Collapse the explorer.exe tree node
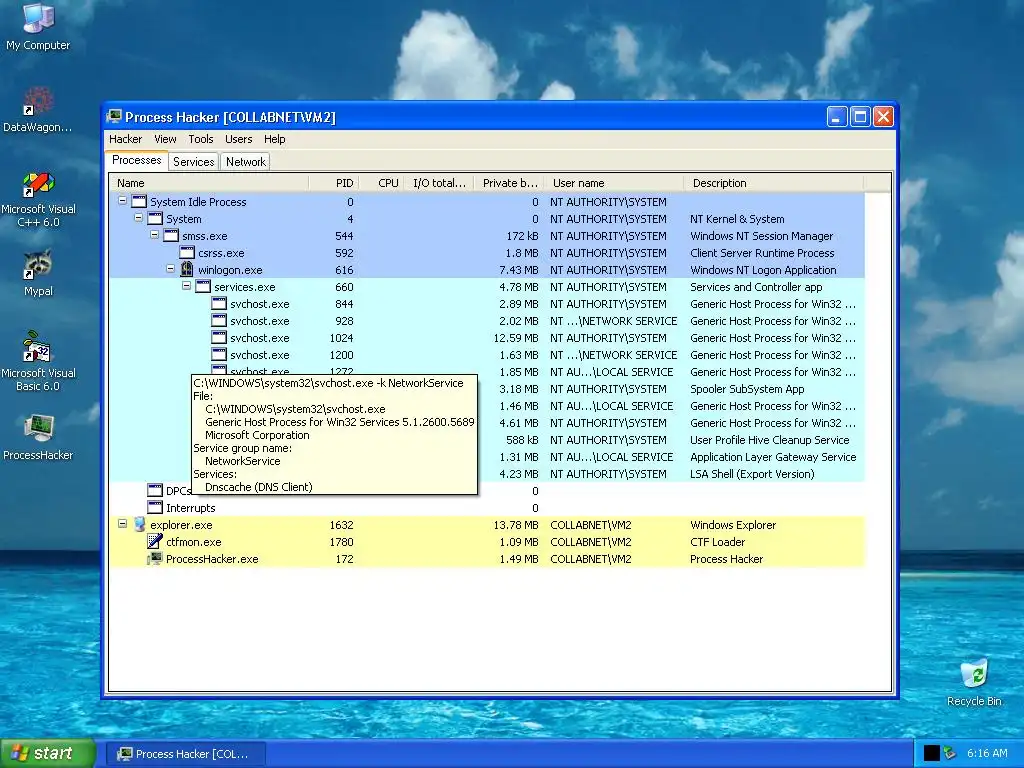The height and width of the screenshot is (768, 1024). click(123, 524)
